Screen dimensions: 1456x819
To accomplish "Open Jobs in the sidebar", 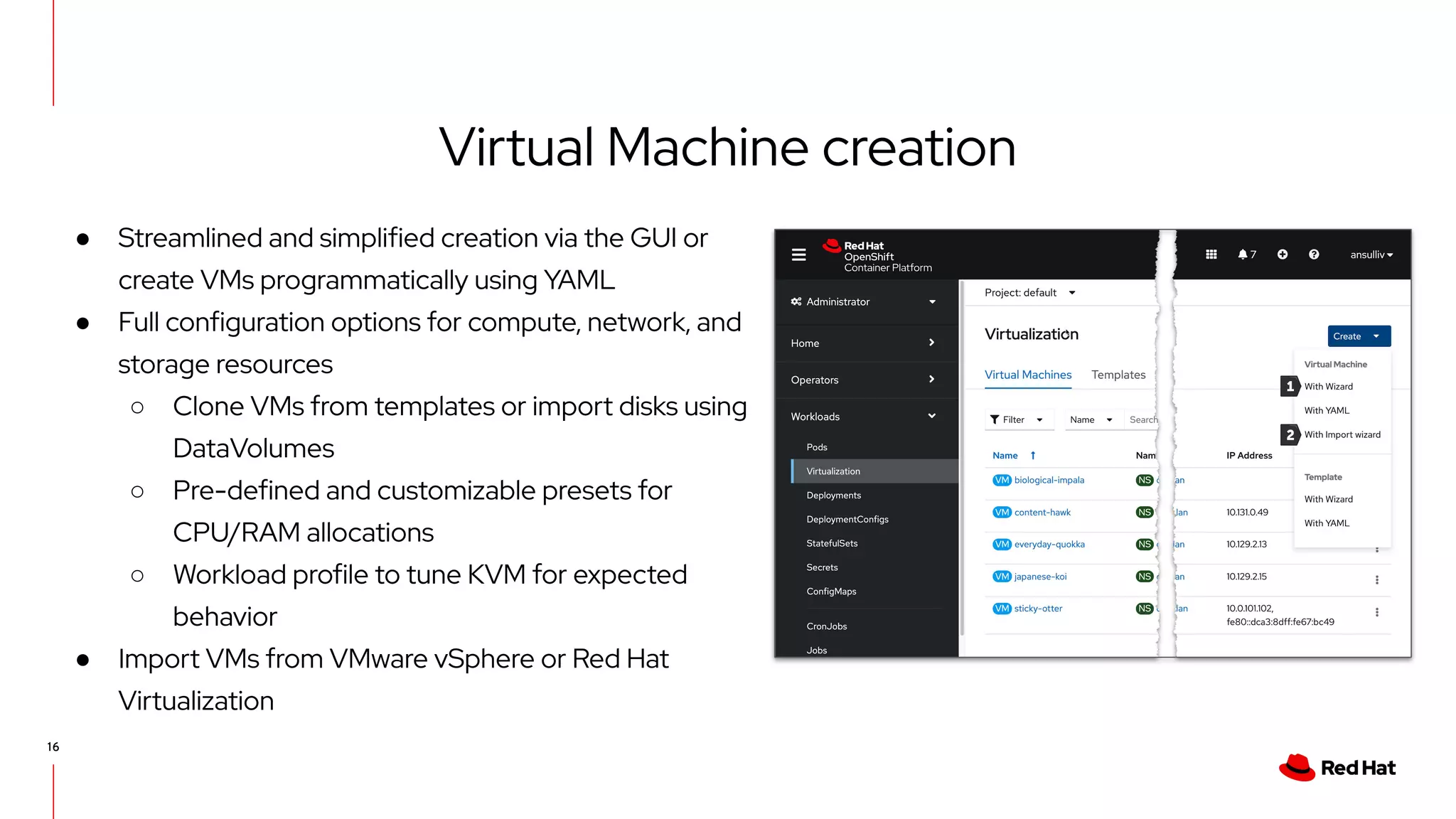I will pos(817,651).
